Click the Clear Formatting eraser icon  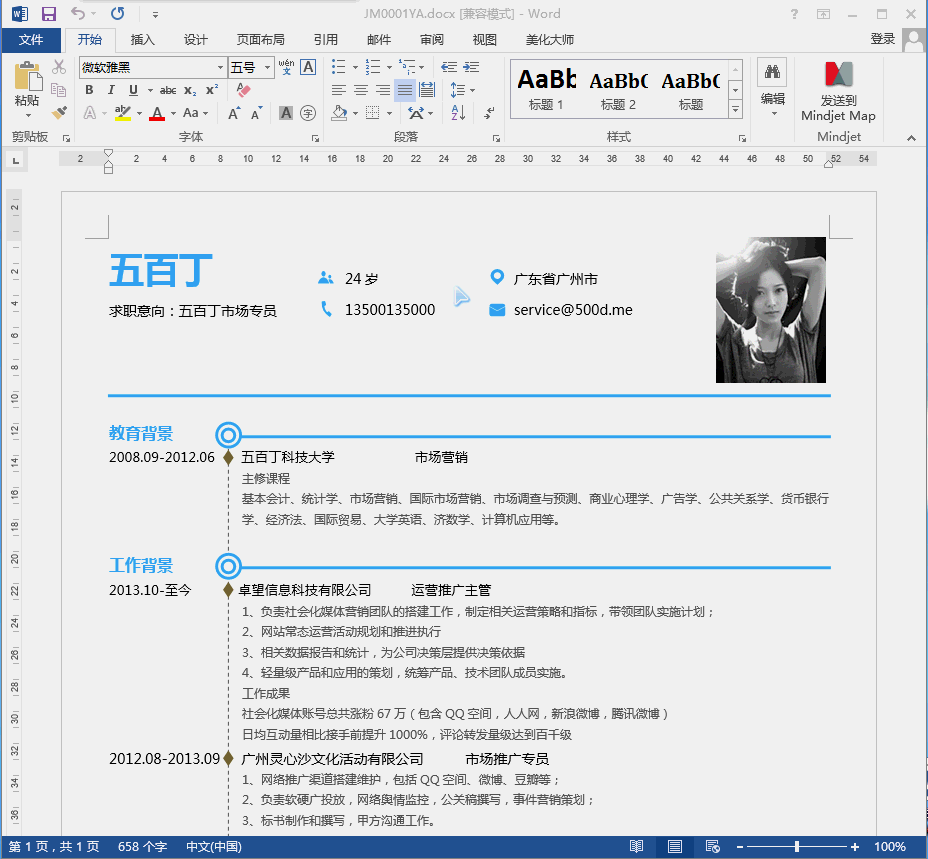(x=243, y=90)
